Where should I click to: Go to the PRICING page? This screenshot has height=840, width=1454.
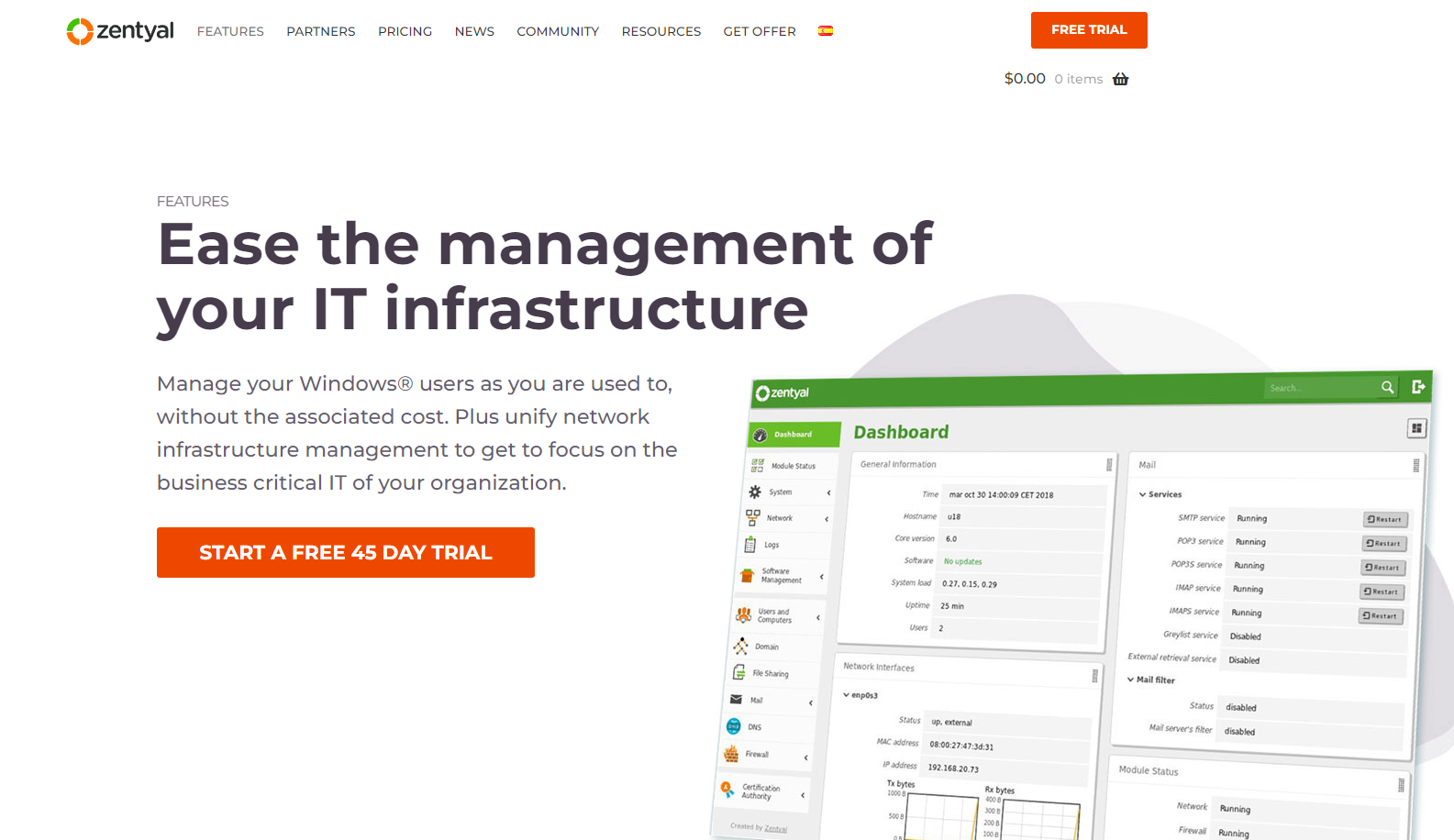[405, 31]
